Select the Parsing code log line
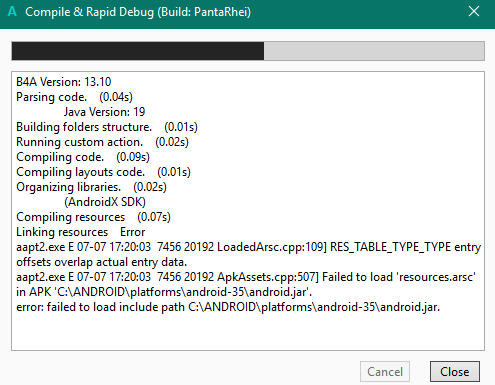 coord(74,97)
